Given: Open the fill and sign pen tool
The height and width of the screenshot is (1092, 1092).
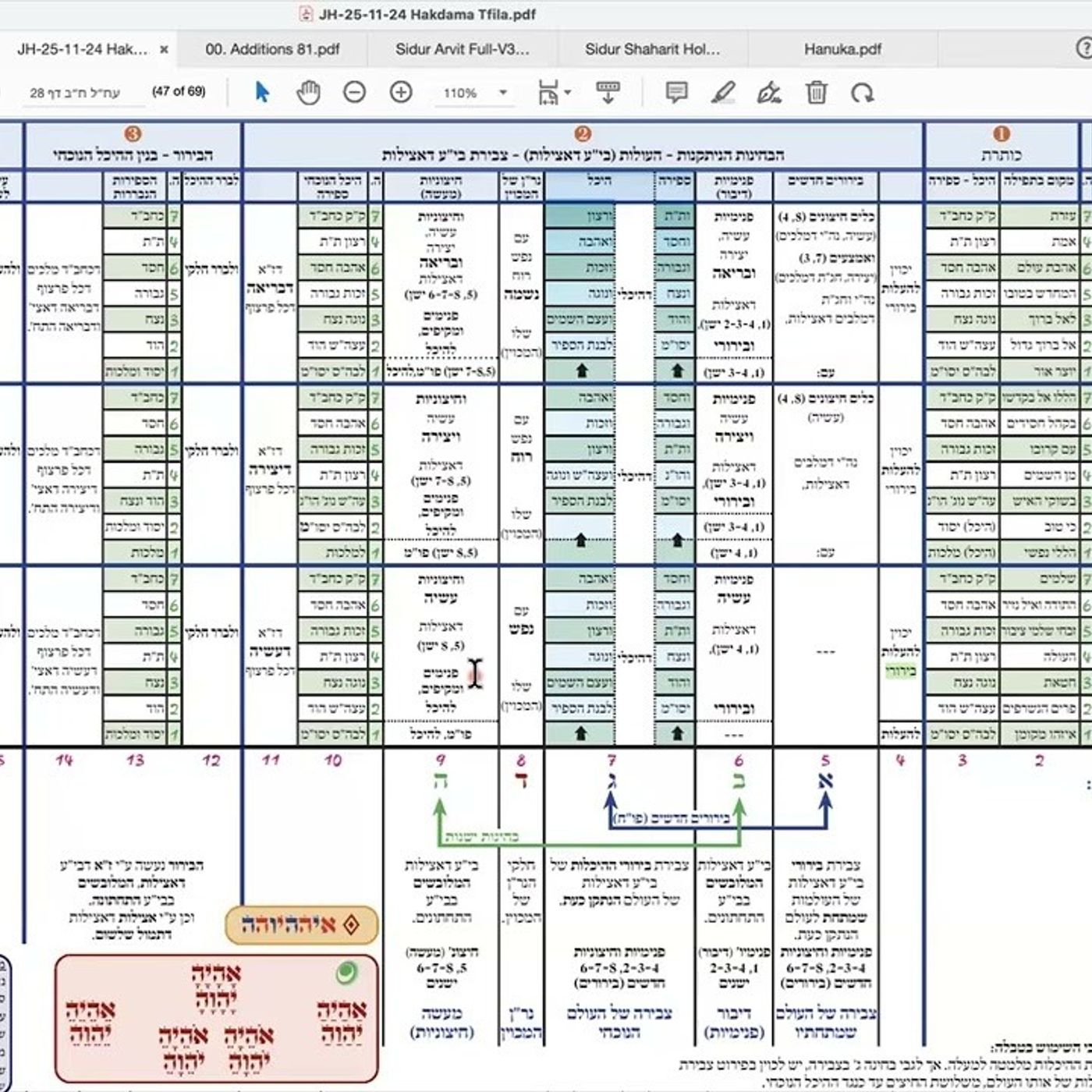Looking at the screenshot, I should click(x=769, y=93).
